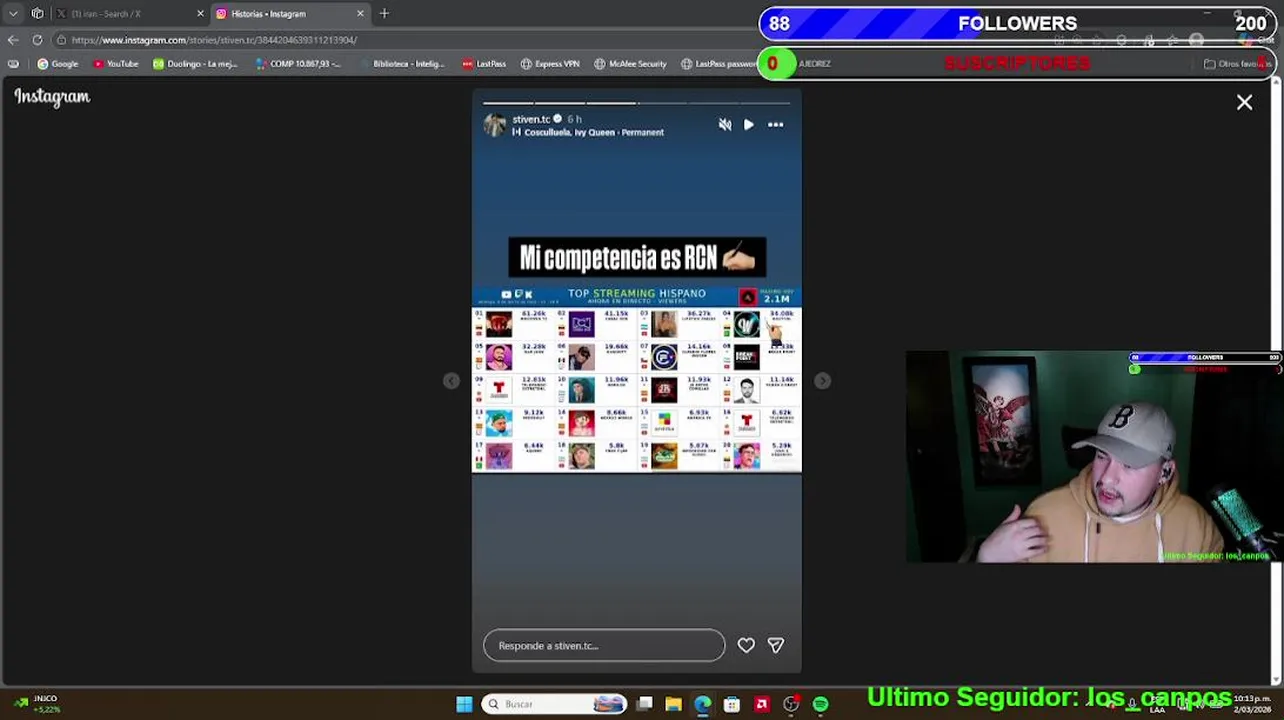Open Task View on the taskbar
Viewport: 1284px width, 720px height.
645,704
